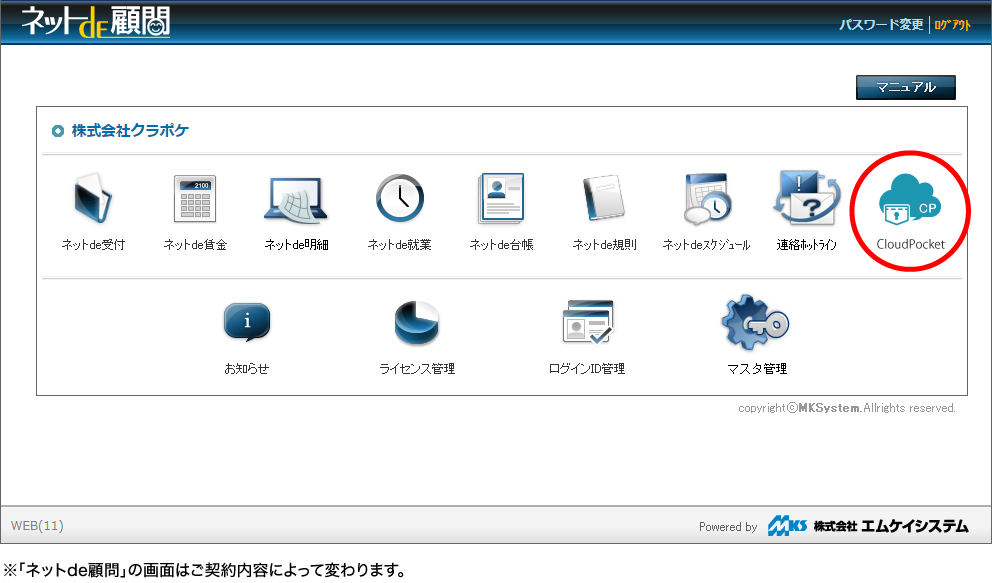Launch the CloudPocket cloud icon
The height and width of the screenshot is (583, 992).
tap(910, 199)
